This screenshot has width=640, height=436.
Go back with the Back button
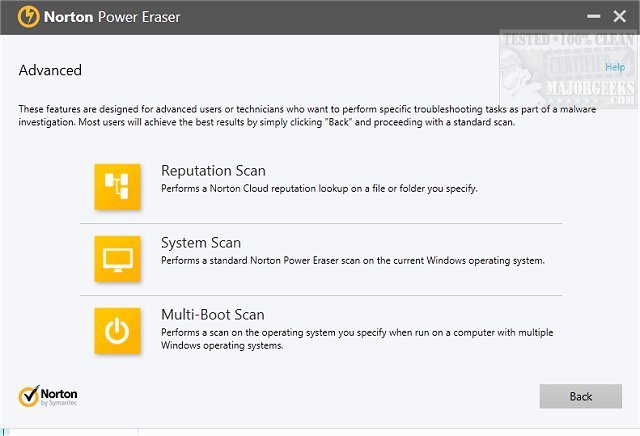[580, 396]
